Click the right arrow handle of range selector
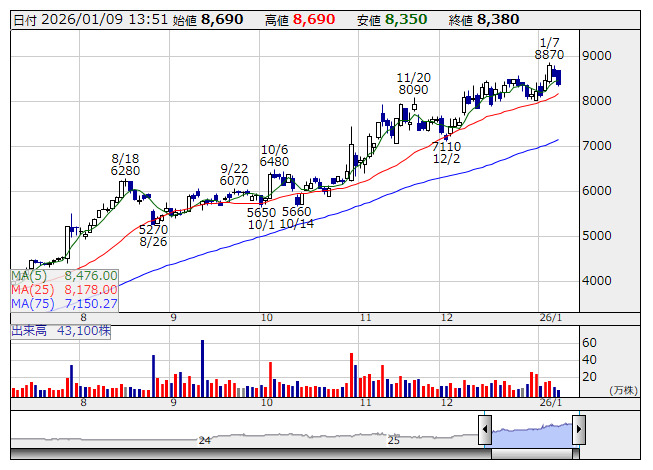Image resolution: width=653 pixels, height=470 pixels. [579, 429]
